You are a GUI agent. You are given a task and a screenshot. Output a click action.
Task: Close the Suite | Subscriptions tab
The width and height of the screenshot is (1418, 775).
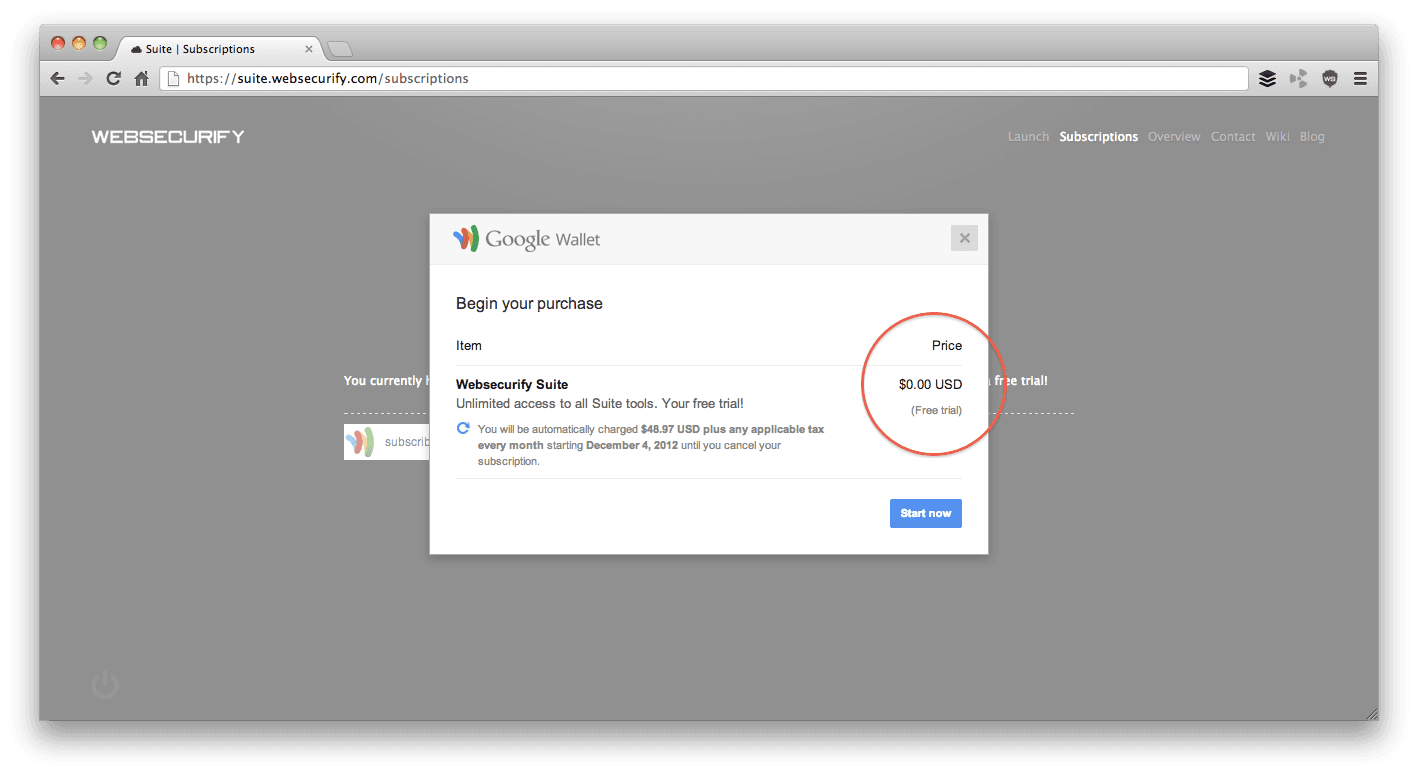click(308, 49)
